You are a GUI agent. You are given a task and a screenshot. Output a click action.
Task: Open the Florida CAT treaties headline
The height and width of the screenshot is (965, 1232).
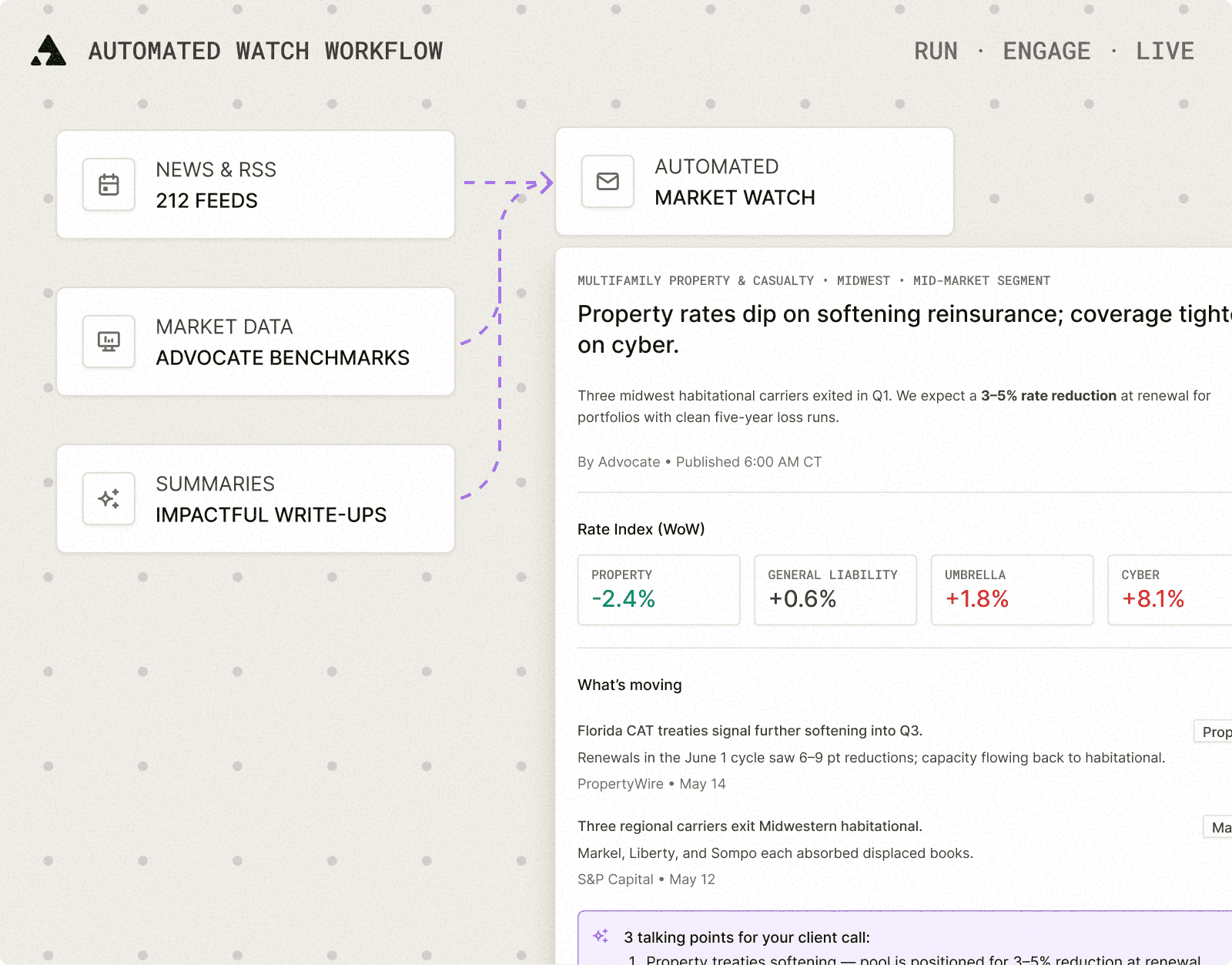[x=750, y=731]
